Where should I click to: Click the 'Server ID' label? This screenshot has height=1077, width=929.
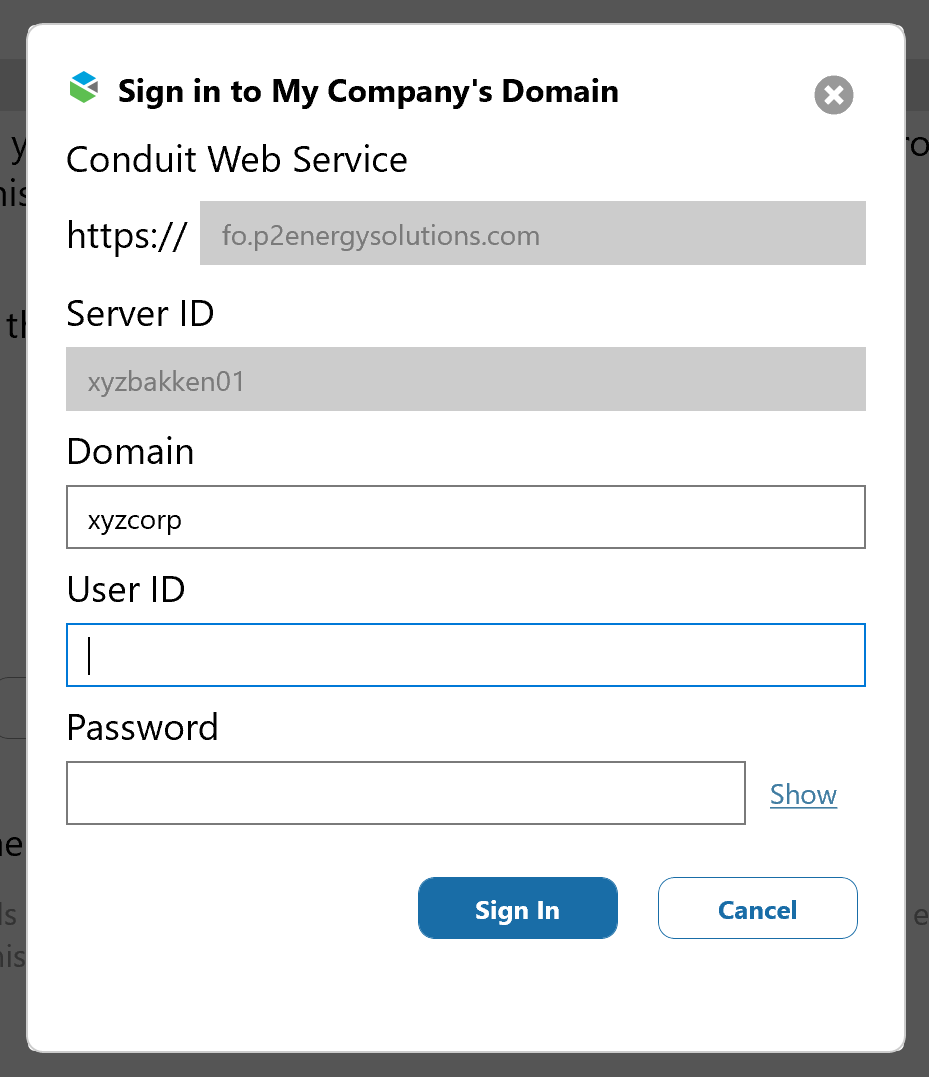140,315
